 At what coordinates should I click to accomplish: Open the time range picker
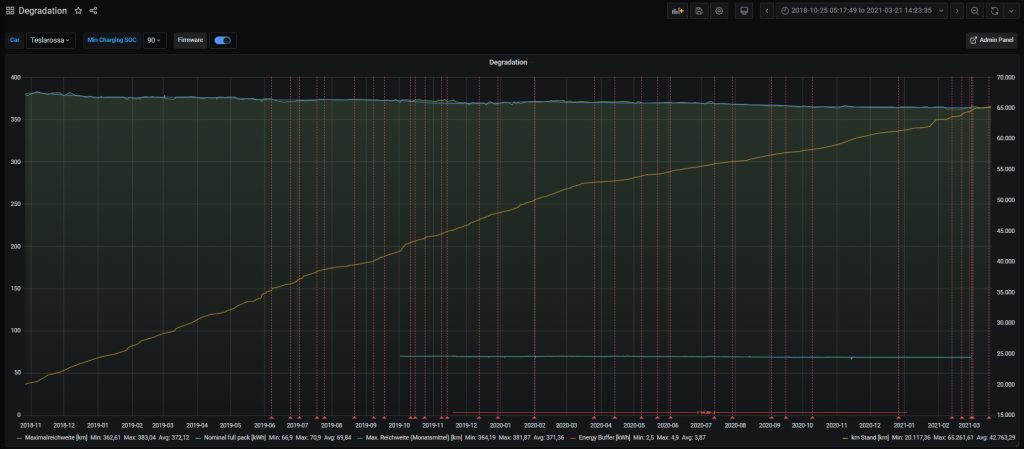coord(862,11)
